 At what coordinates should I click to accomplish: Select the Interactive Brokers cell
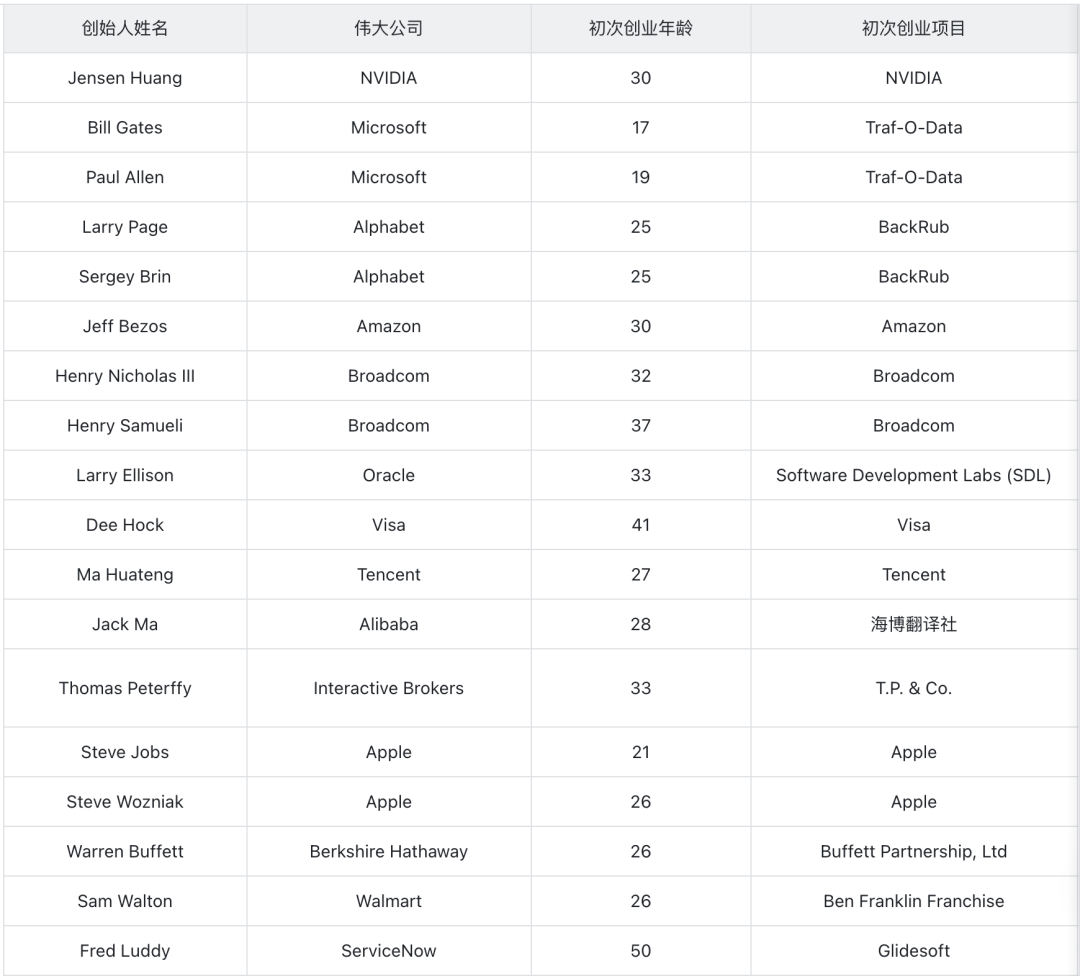click(388, 687)
